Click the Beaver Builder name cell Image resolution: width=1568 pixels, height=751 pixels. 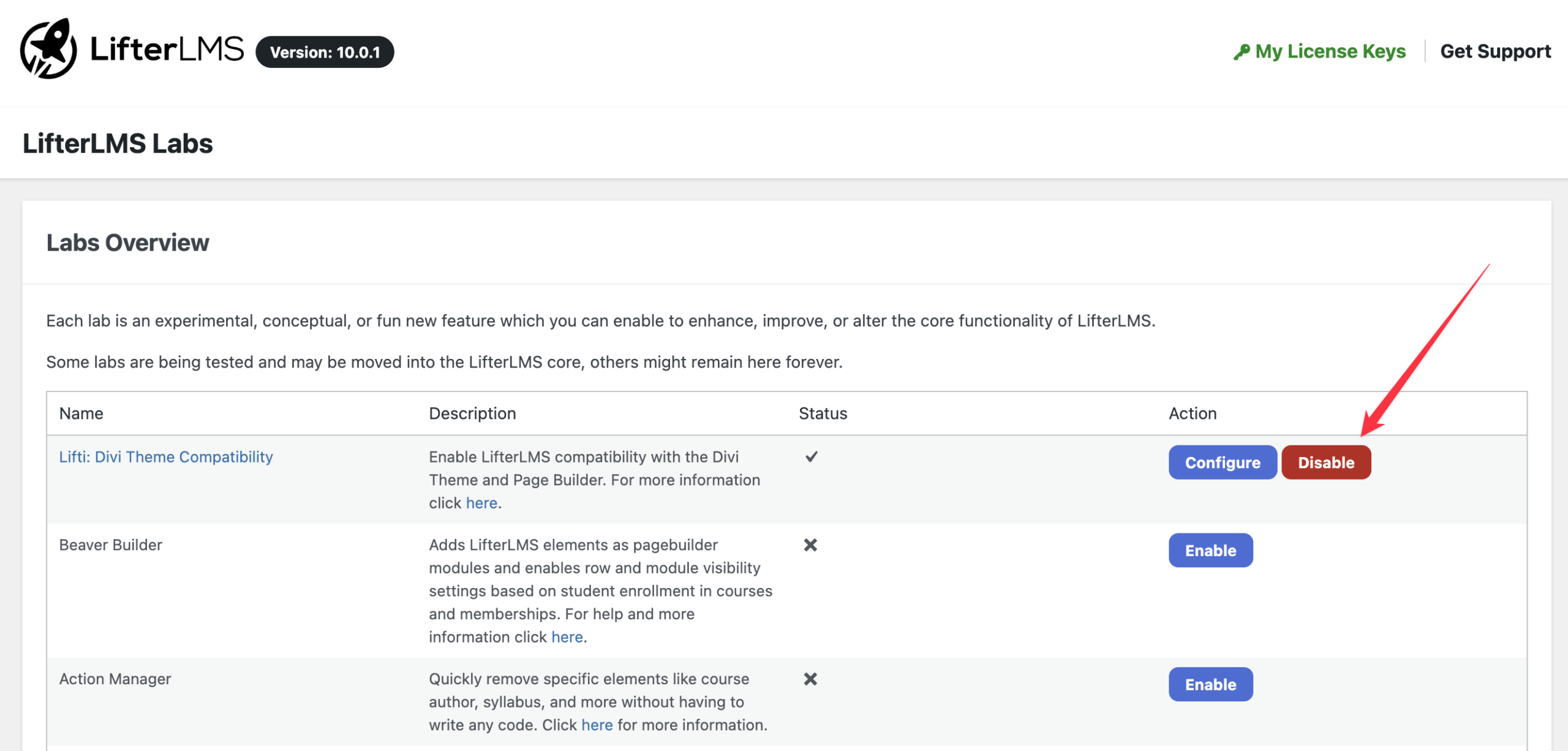[110, 545]
